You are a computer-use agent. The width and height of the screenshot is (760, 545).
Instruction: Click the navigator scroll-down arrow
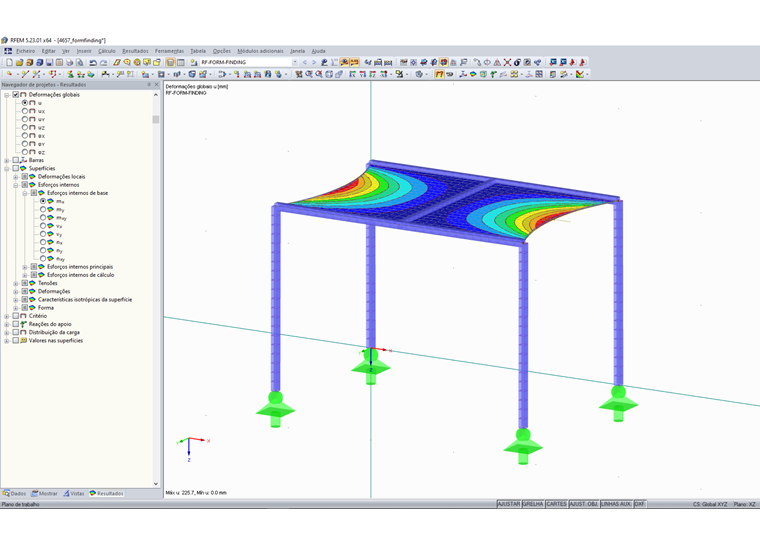coord(156,483)
